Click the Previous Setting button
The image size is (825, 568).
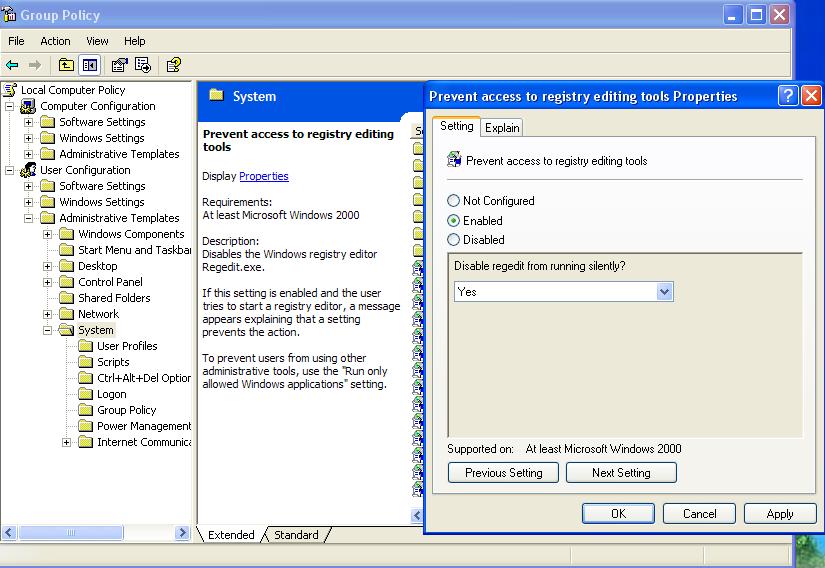point(504,473)
